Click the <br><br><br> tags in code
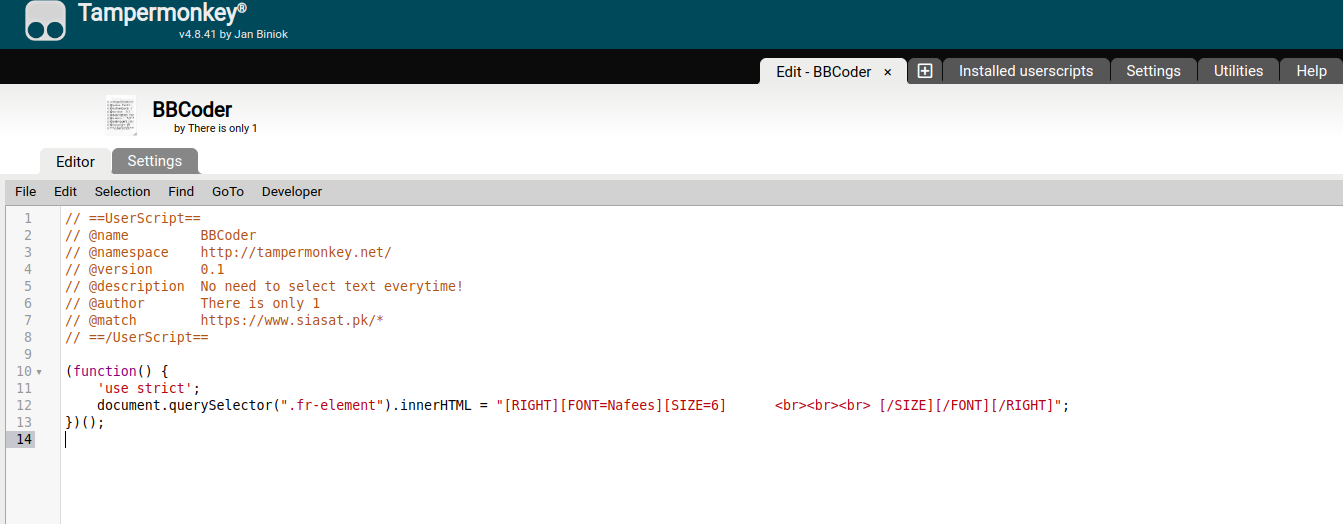 [x=823, y=405]
